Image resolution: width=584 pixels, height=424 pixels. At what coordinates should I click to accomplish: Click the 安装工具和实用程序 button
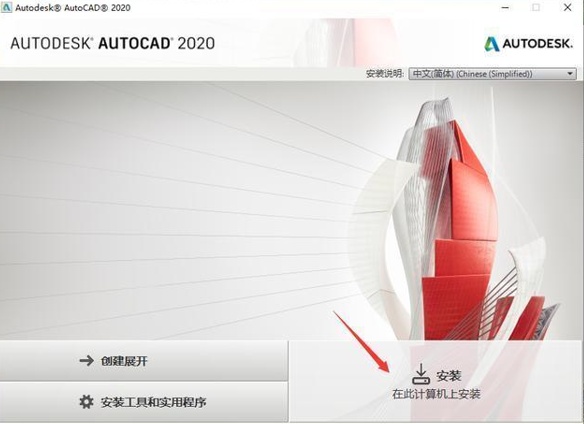(144, 402)
